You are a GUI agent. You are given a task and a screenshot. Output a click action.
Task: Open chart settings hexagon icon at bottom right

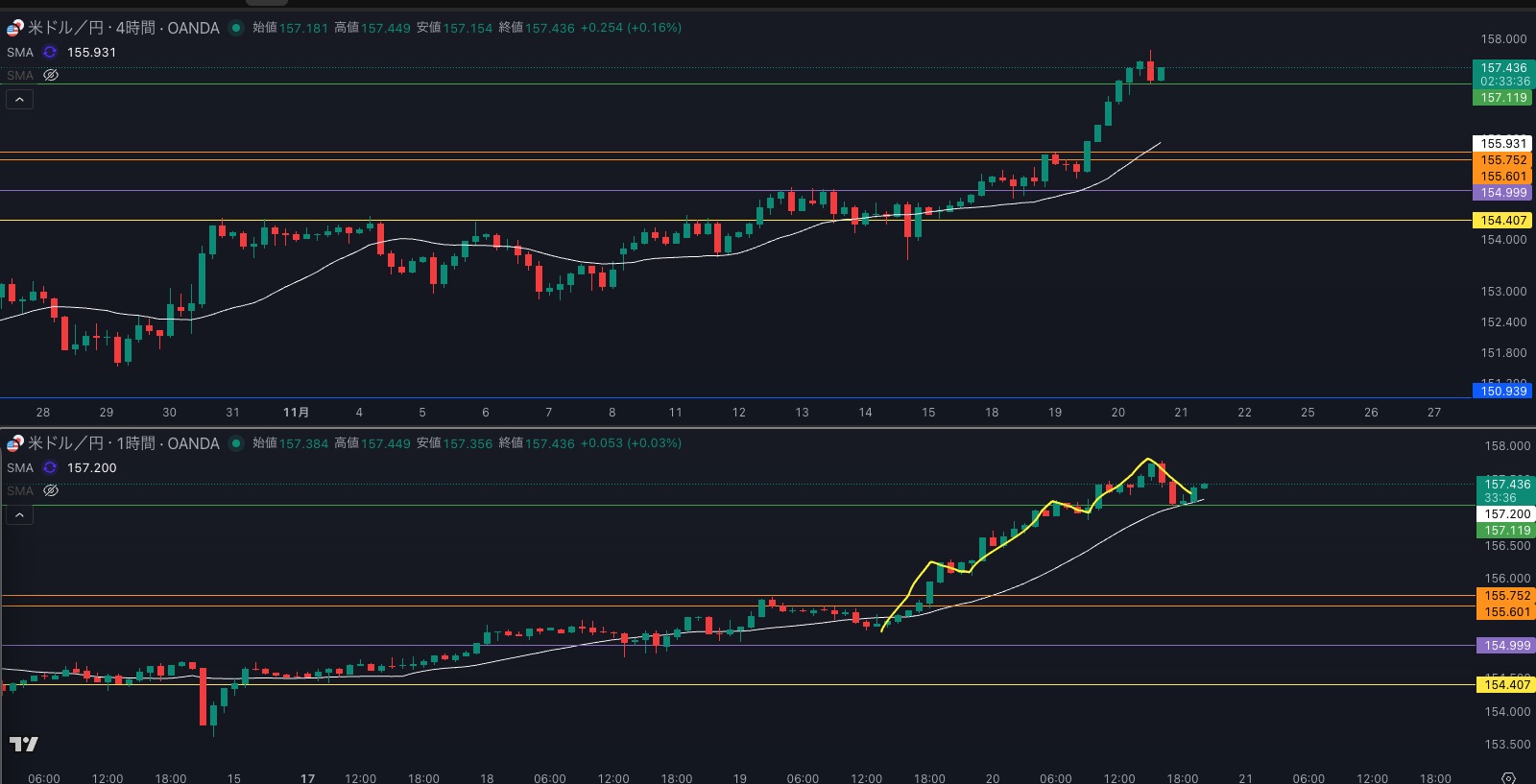pyautogui.click(x=1508, y=777)
